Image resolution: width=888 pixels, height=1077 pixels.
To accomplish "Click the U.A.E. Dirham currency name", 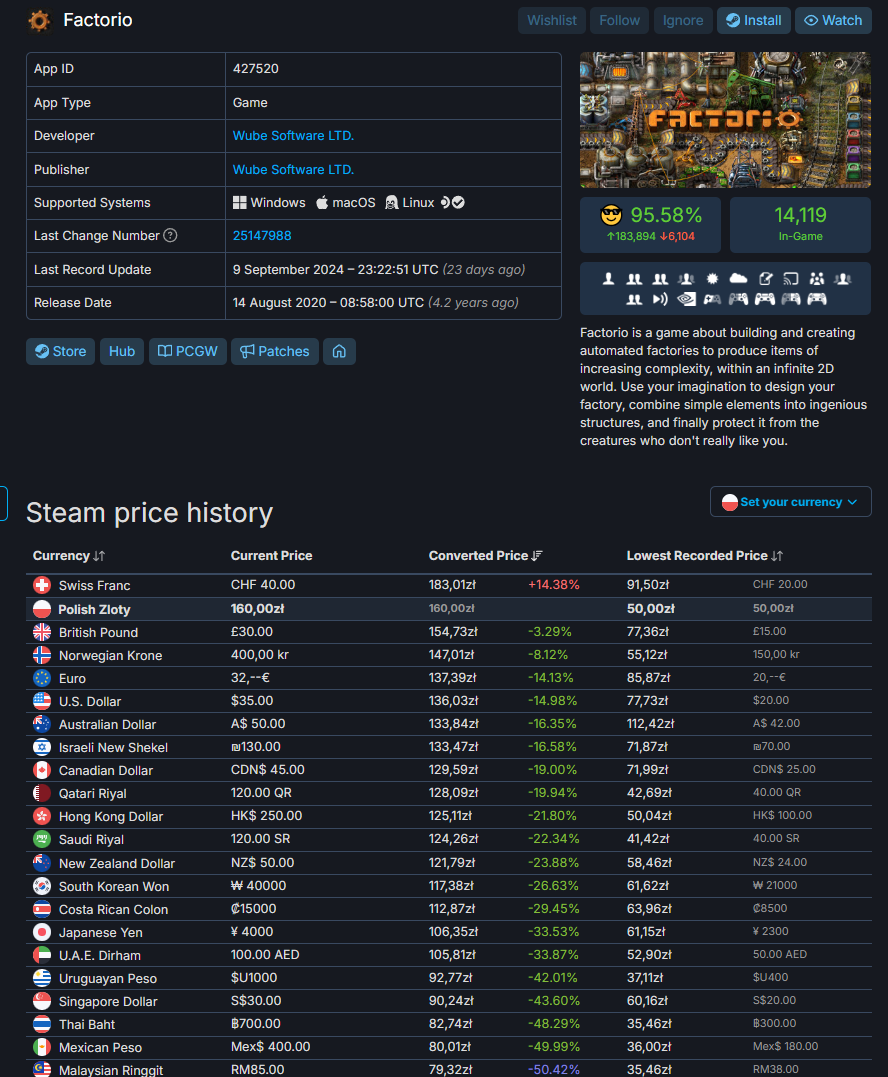I will [x=100, y=955].
